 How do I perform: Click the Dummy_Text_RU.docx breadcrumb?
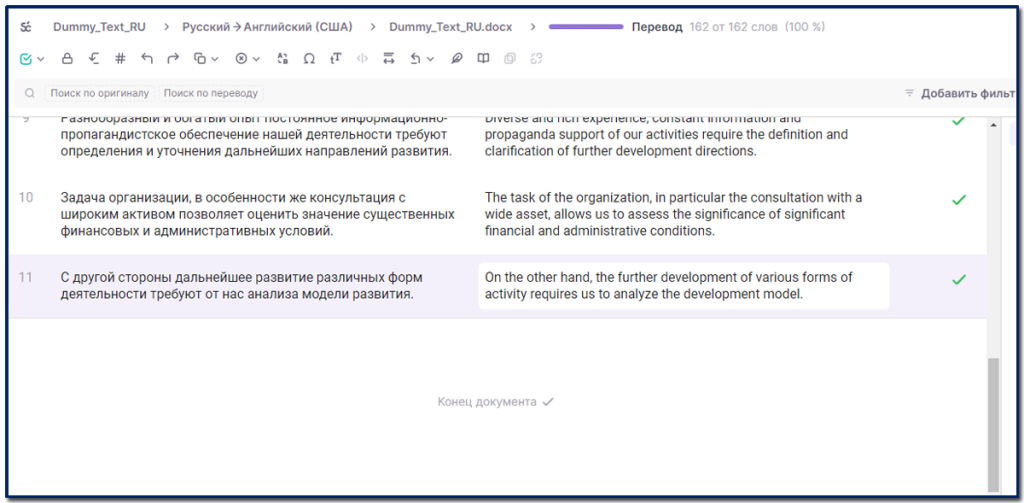451,27
